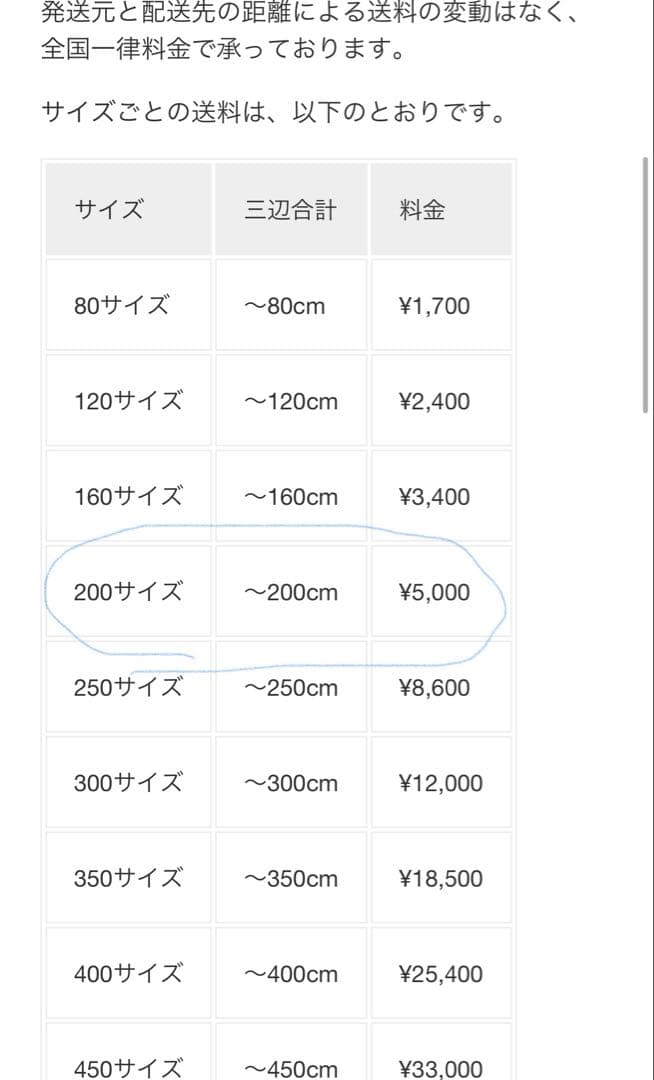This screenshot has width=654, height=1080.
Task: Click the 三辺合計 column header
Action: click(290, 210)
